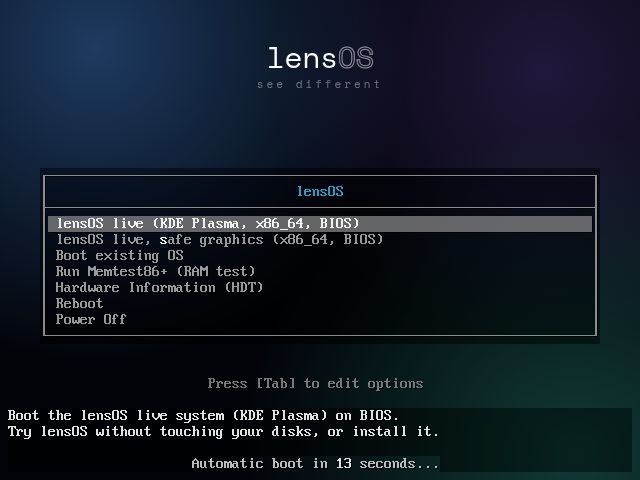Select lensOS live (KDE Plasma, x86_64, BIOS)
This screenshot has height=480, width=640.
click(x=320, y=224)
